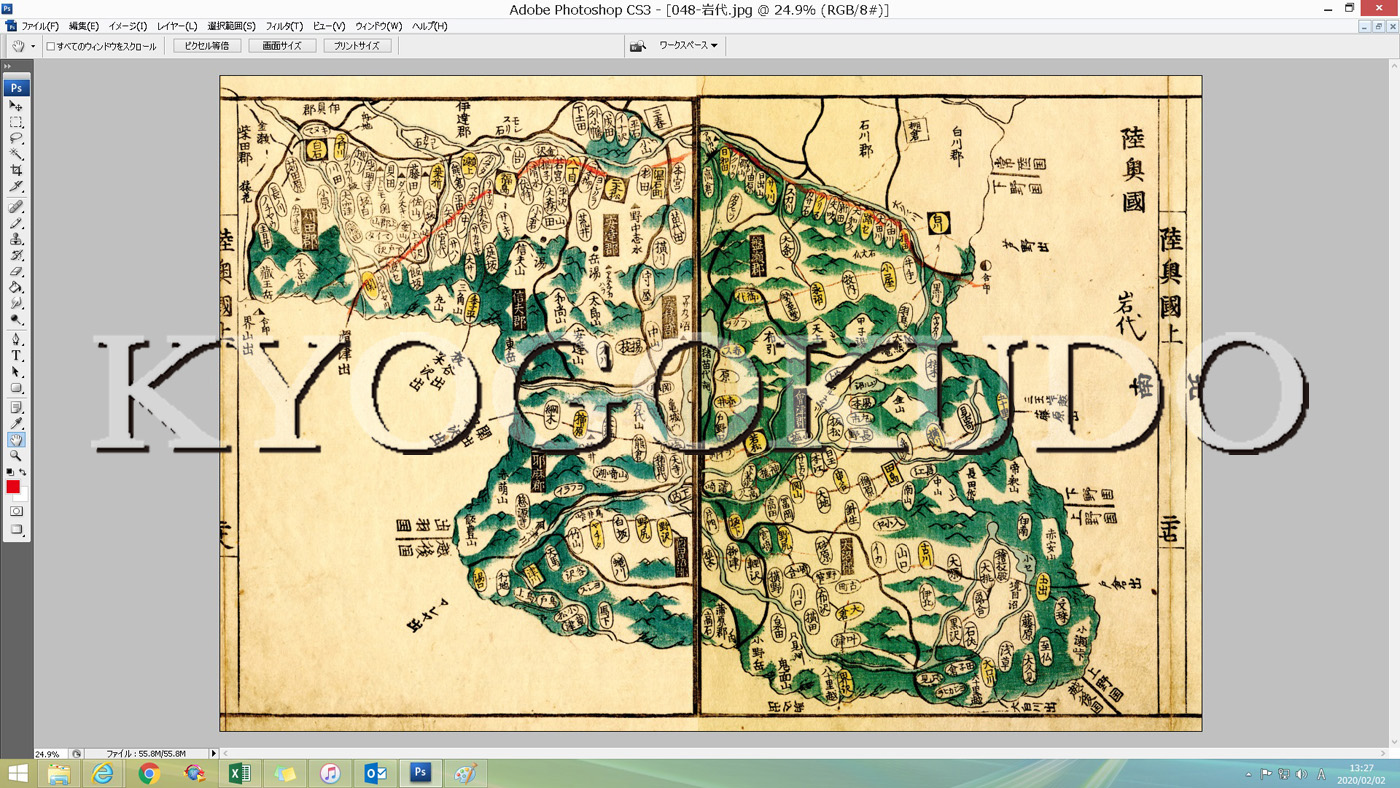Image resolution: width=1400 pixels, height=788 pixels.
Task: Select the Clone Stamp tool
Action: pos(16,239)
